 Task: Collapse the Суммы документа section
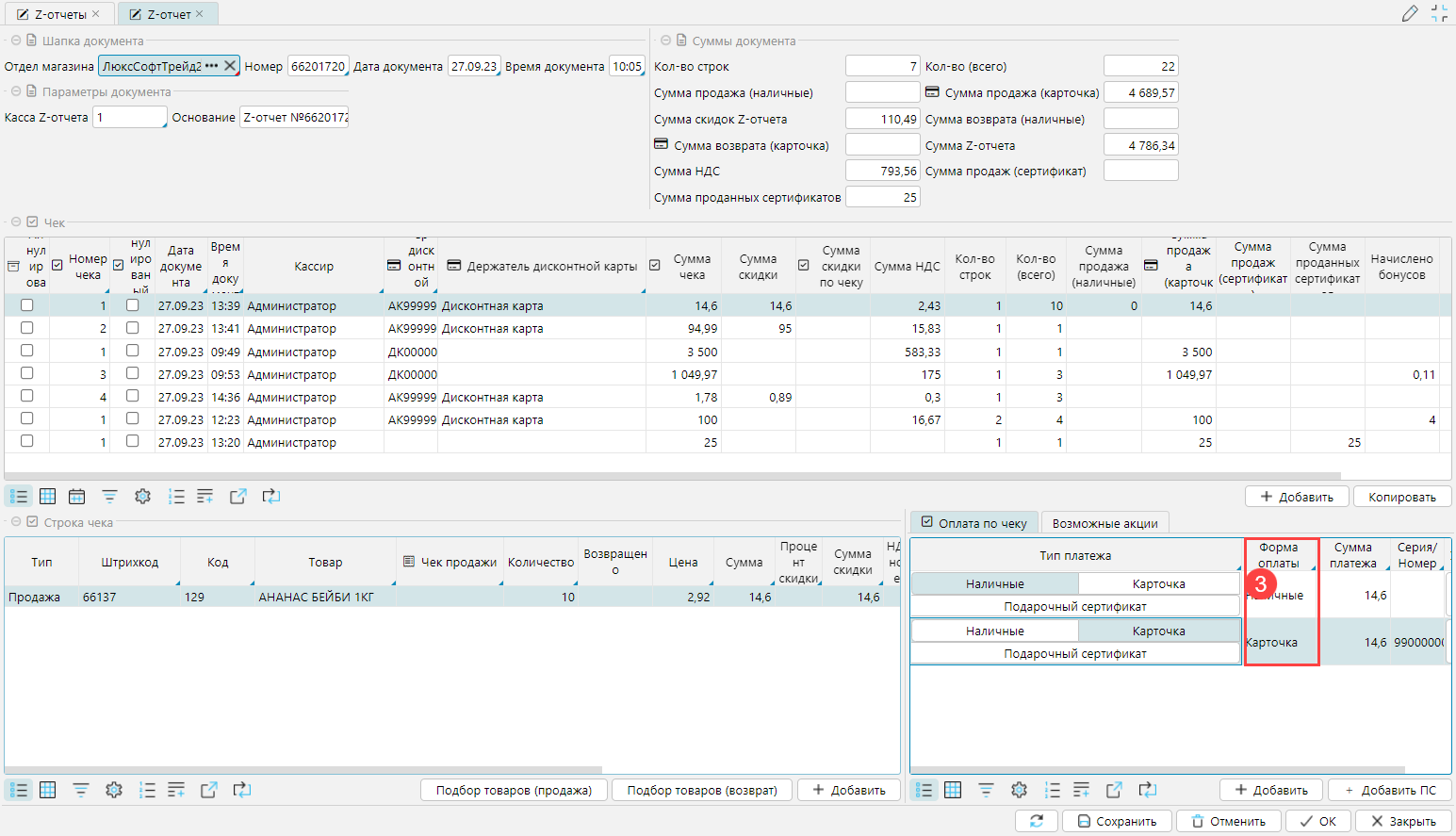point(666,41)
